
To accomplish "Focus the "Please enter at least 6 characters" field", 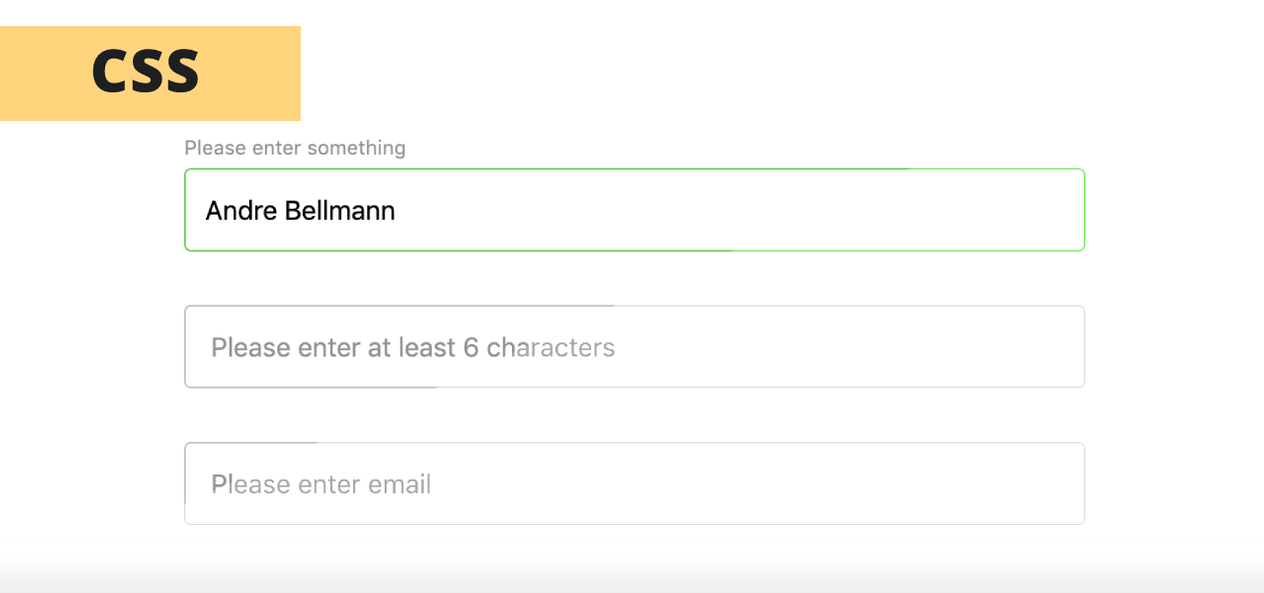I will coord(634,347).
